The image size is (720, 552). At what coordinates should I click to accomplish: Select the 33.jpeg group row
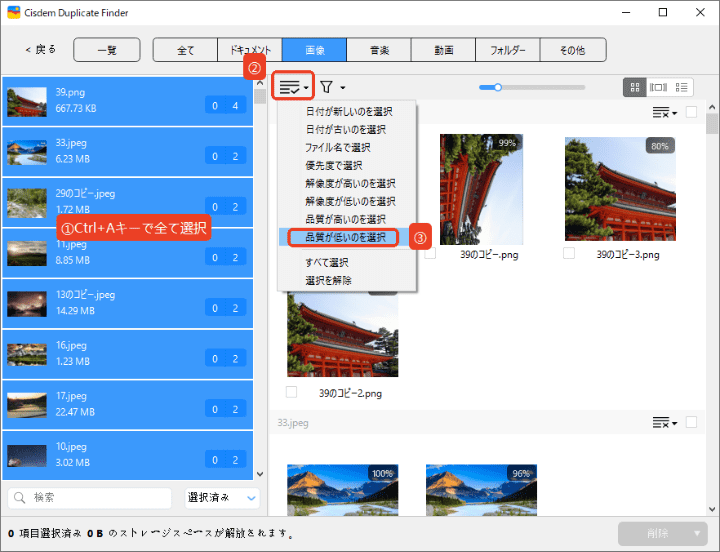point(128,152)
